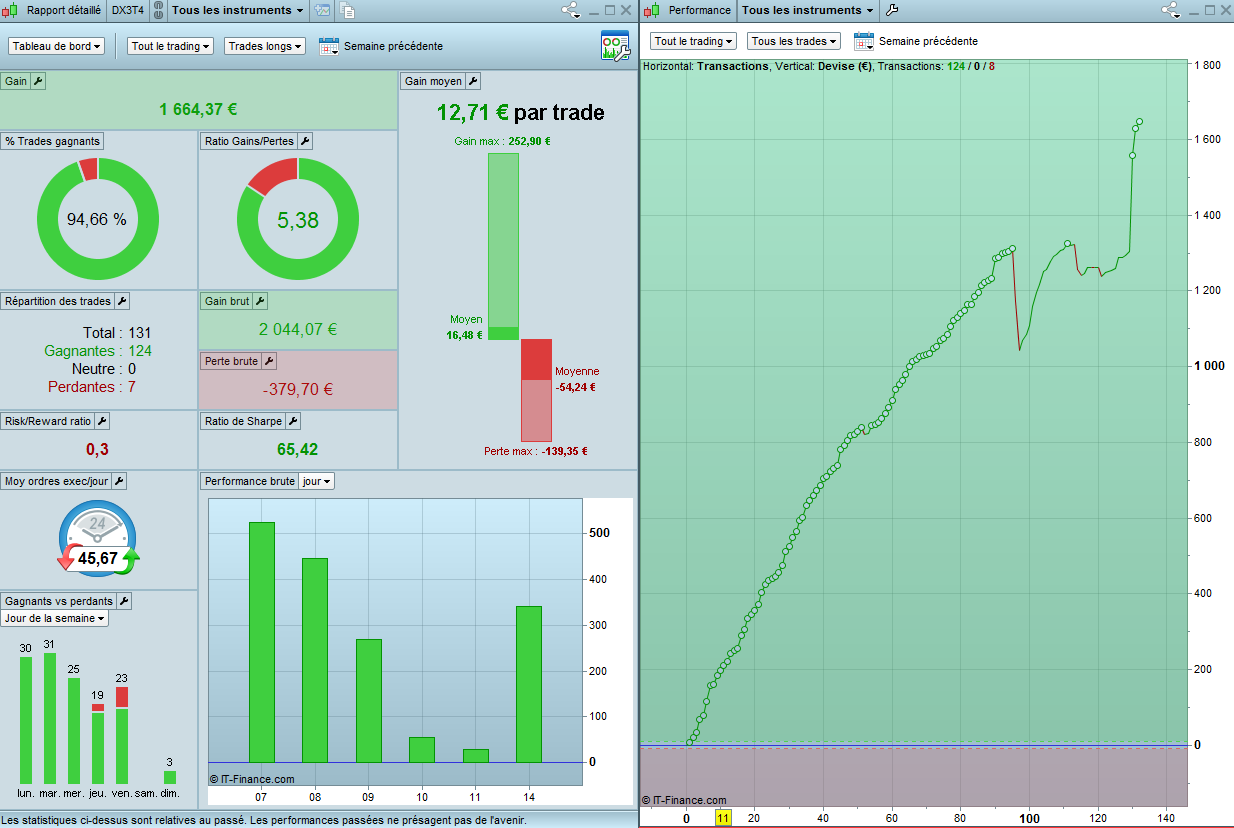Click the highlighted 11 marker on horizontal axis
Screen dimensions: 1234x828
pyautogui.click(x=724, y=817)
